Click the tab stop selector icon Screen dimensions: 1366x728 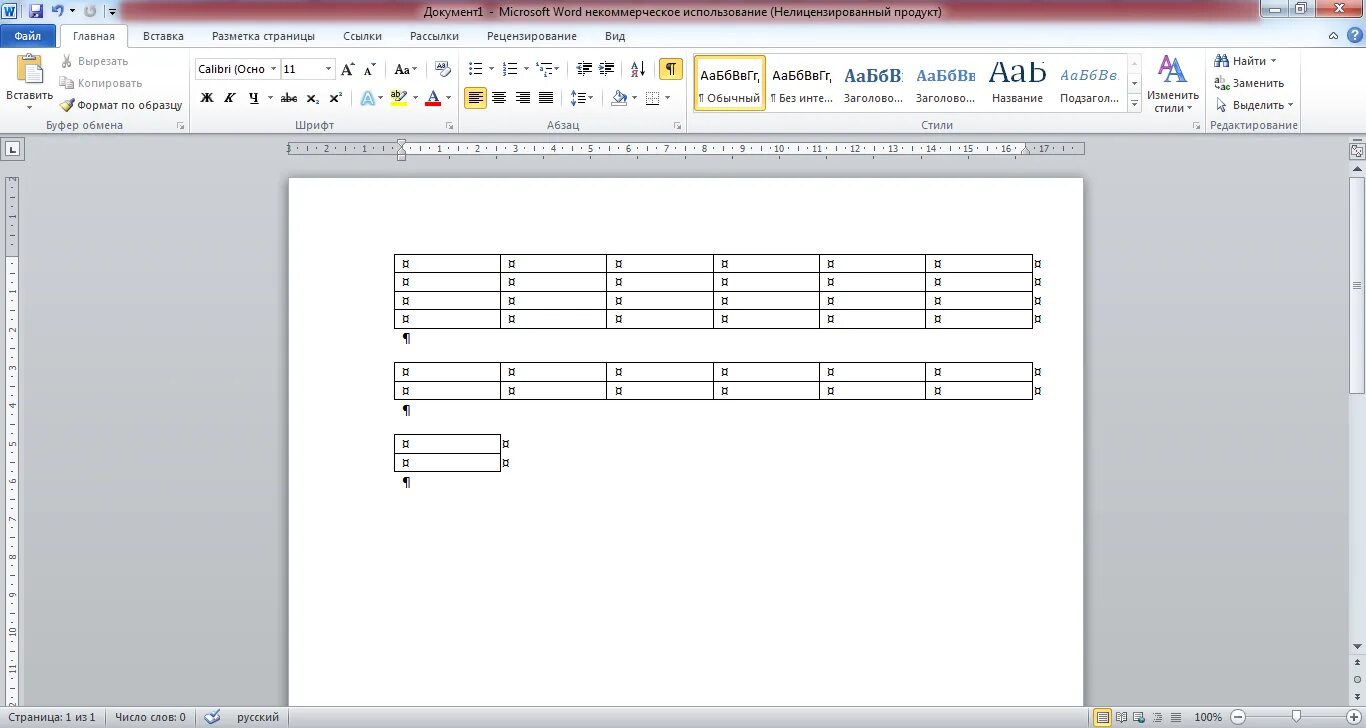[13, 150]
